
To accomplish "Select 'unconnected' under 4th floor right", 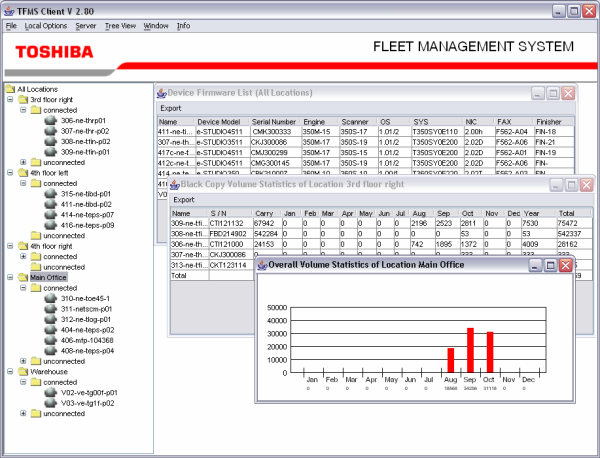I will (64, 267).
